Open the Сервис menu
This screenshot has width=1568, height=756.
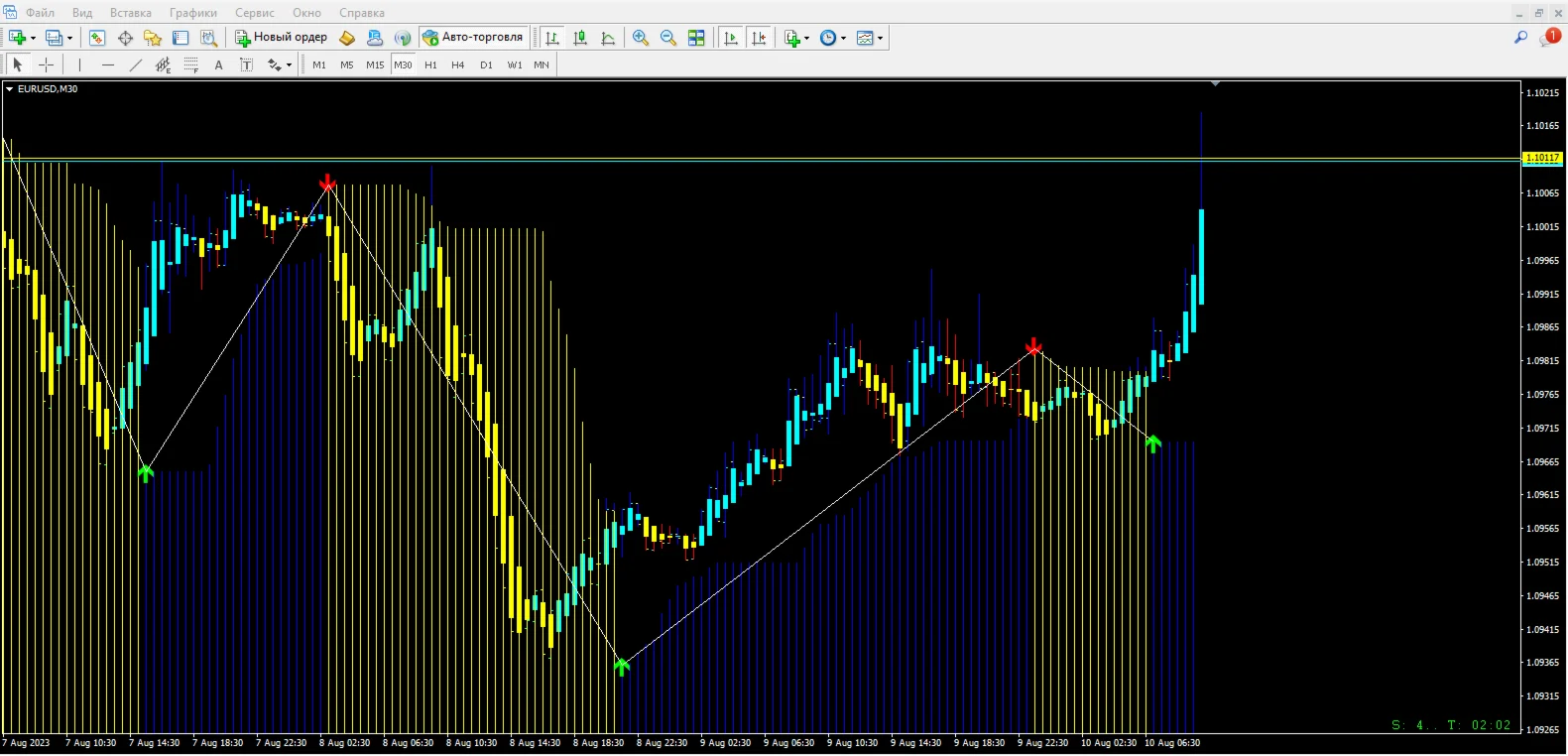255,13
